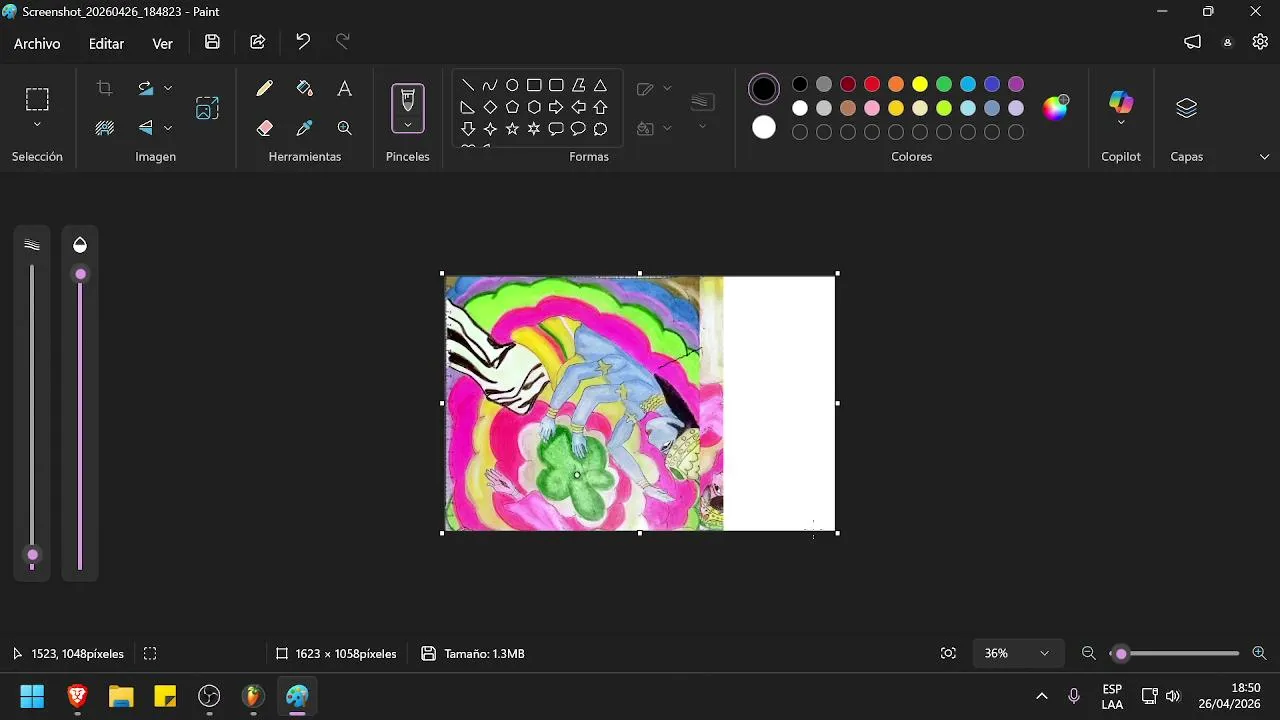The width and height of the screenshot is (1280, 720).
Task: Choose the straight line shape
Action: (467, 85)
